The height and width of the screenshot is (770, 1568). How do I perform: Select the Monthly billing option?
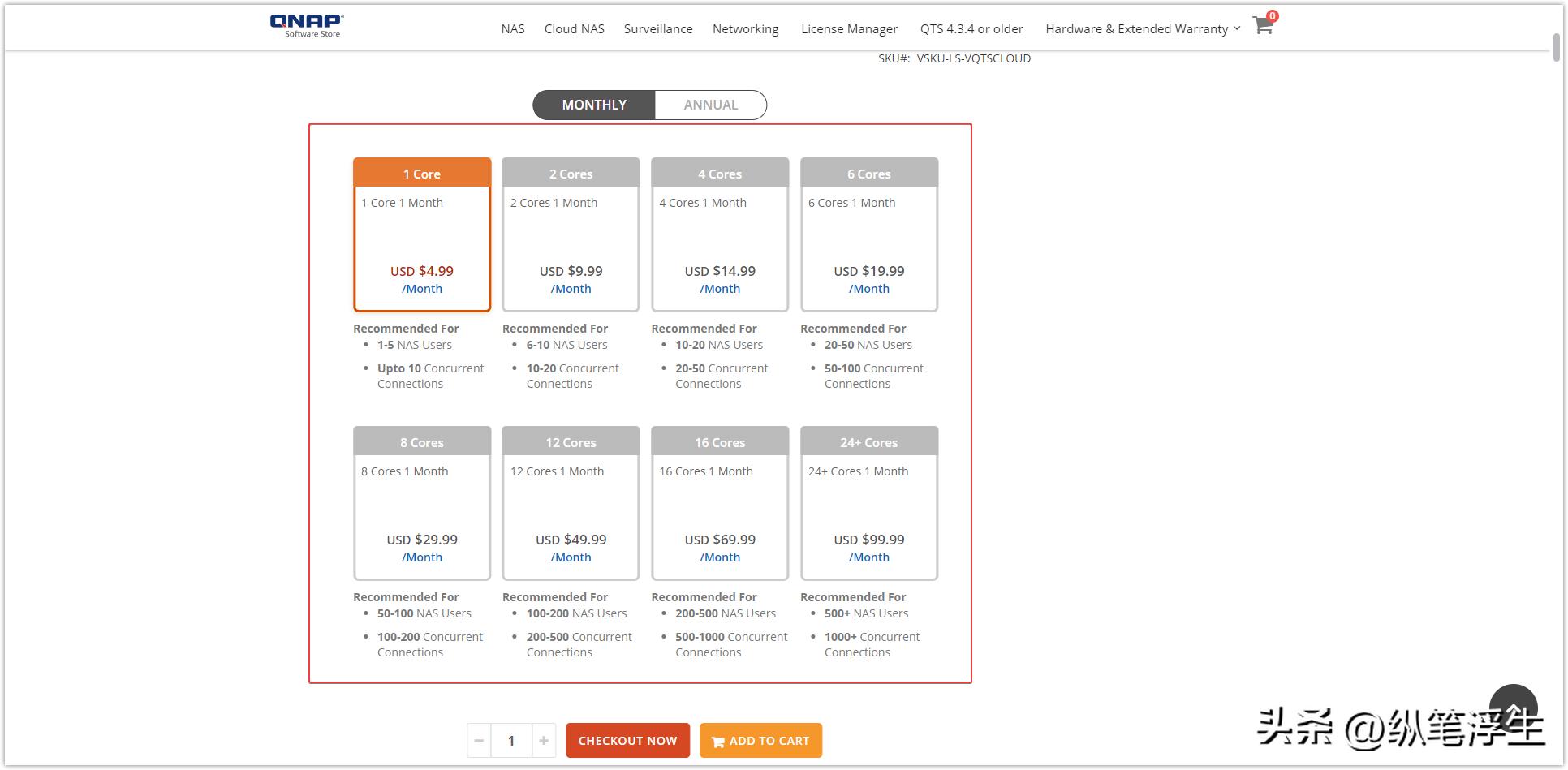(x=594, y=105)
